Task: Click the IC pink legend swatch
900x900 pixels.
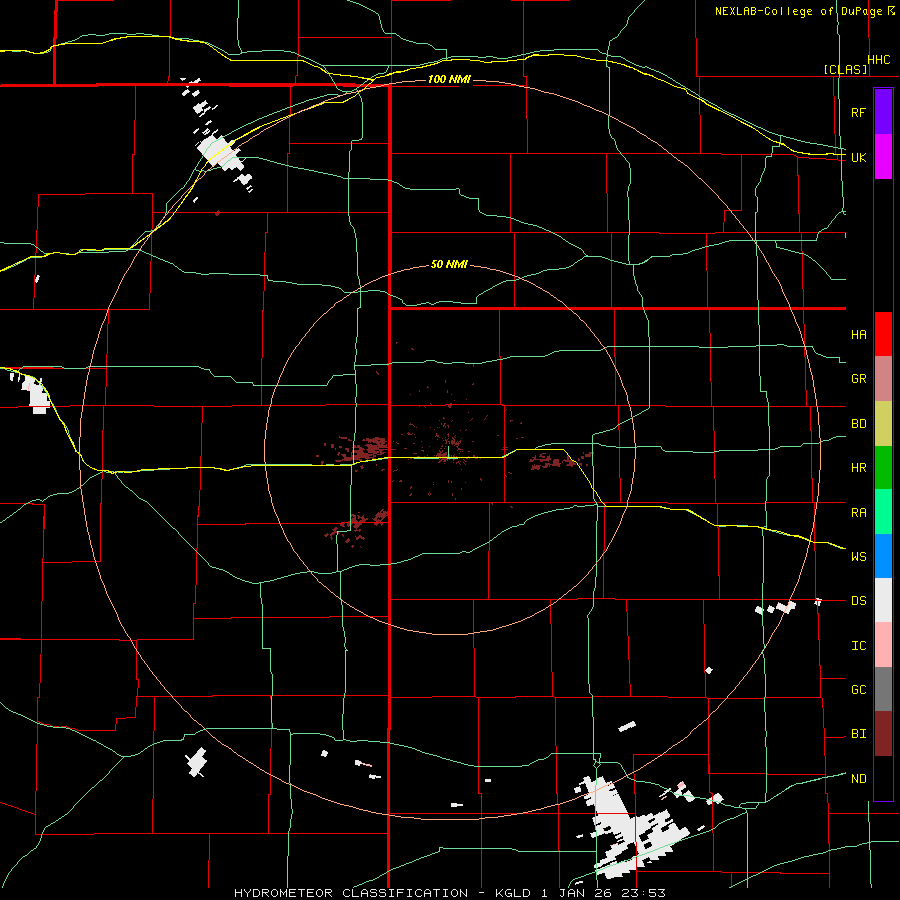Action: pos(883,645)
